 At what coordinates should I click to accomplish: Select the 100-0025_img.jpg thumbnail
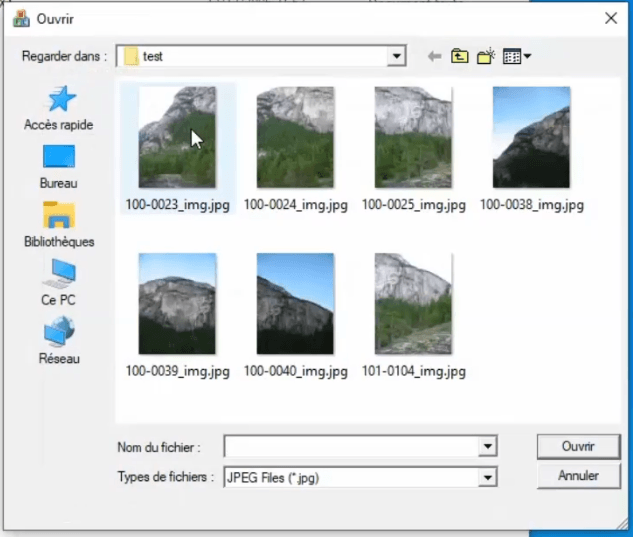413,138
